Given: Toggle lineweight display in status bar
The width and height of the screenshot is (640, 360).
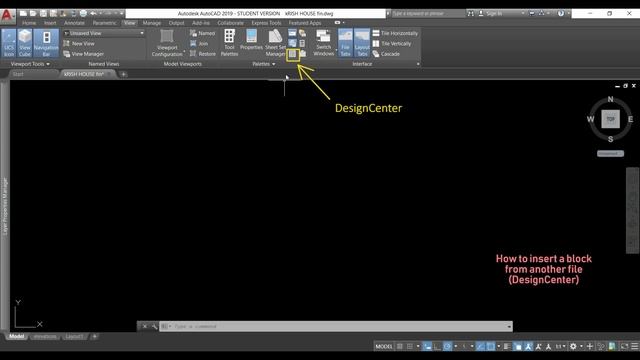Looking at the screenshot, I should pyautogui.click(x=507, y=347).
